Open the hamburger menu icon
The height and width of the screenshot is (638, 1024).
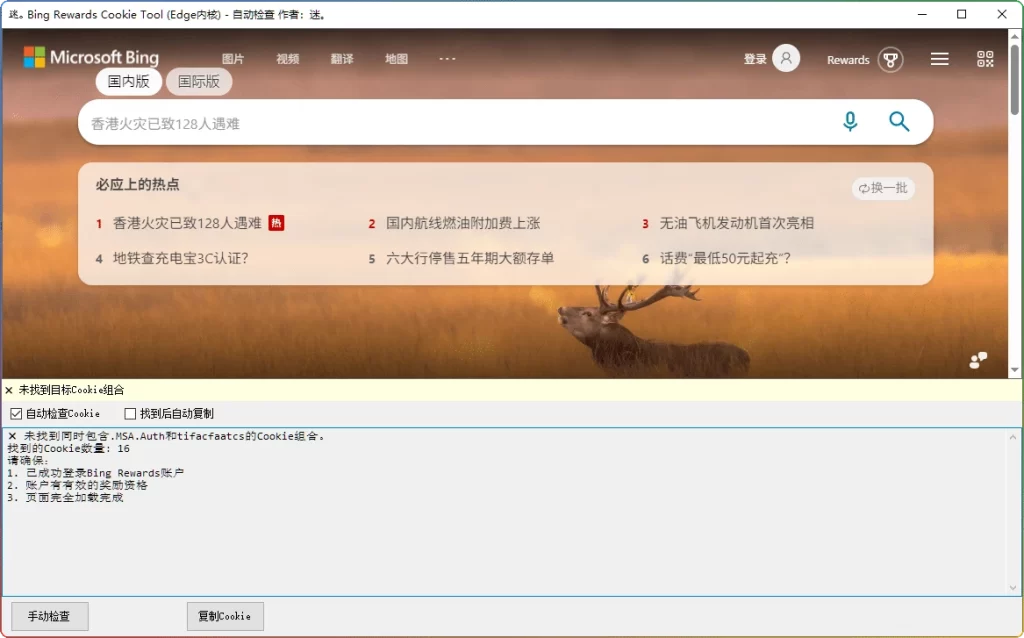[x=939, y=58]
